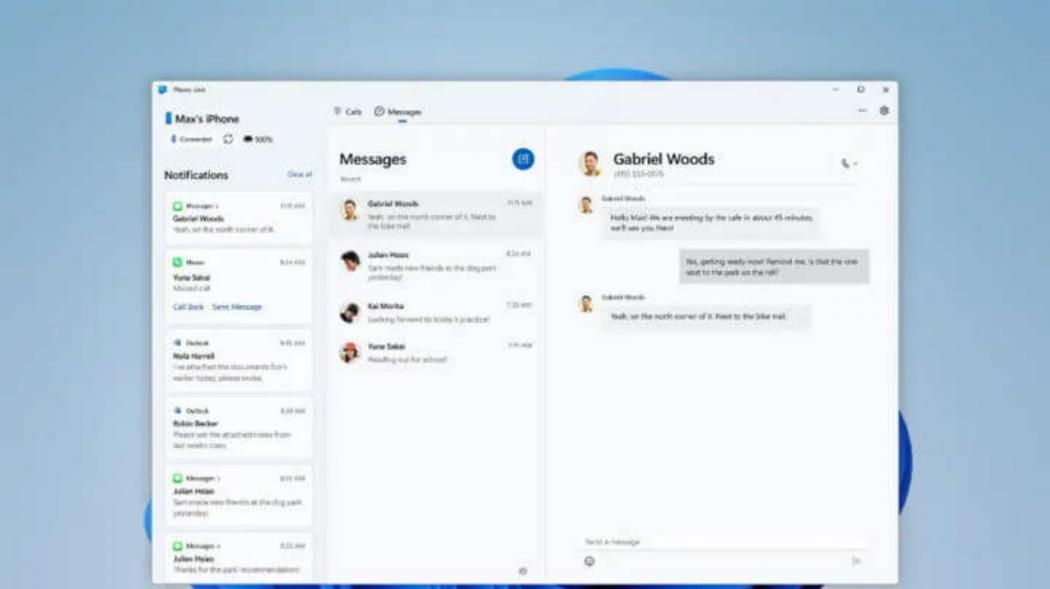
Task: Click Call Back on the missed call
Action: tap(189, 307)
